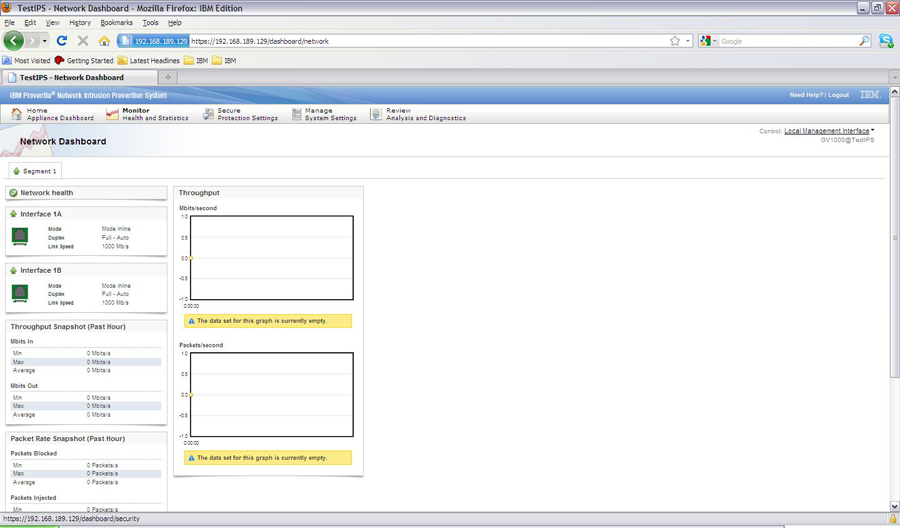Click the Logout link
This screenshot has width=900, height=528.
pyautogui.click(x=838, y=95)
